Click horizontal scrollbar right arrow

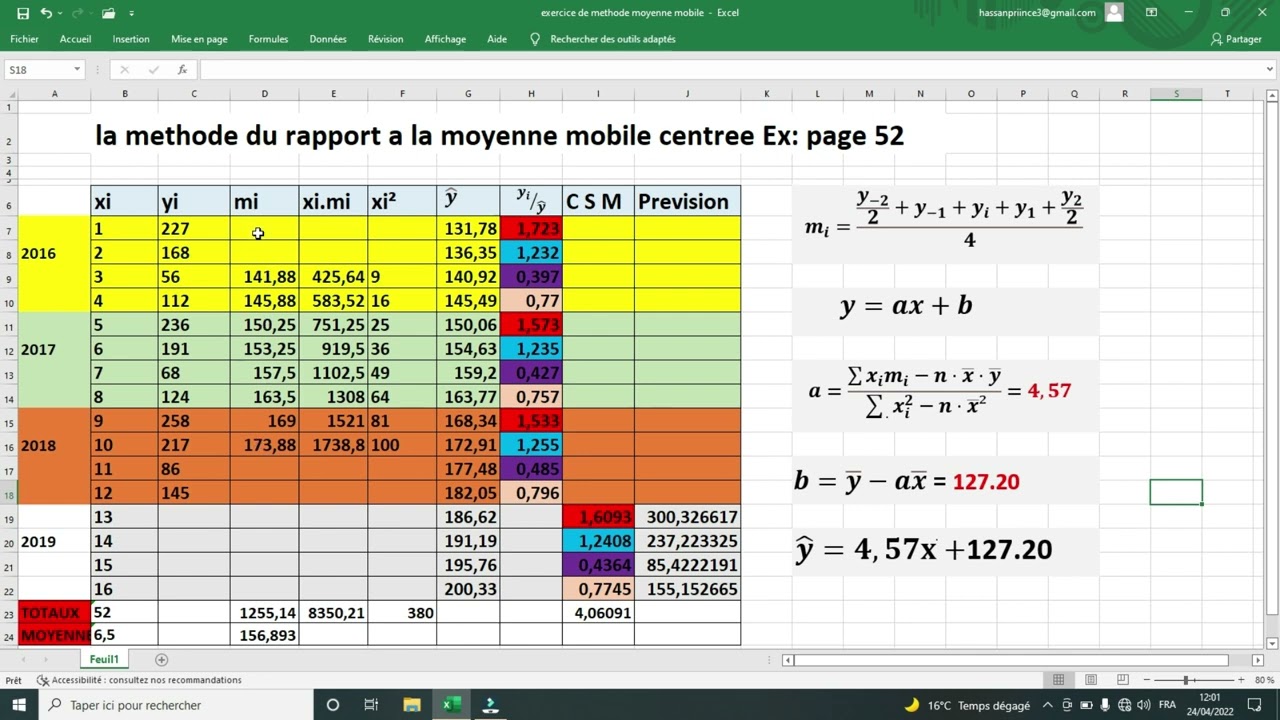coord(1259,660)
